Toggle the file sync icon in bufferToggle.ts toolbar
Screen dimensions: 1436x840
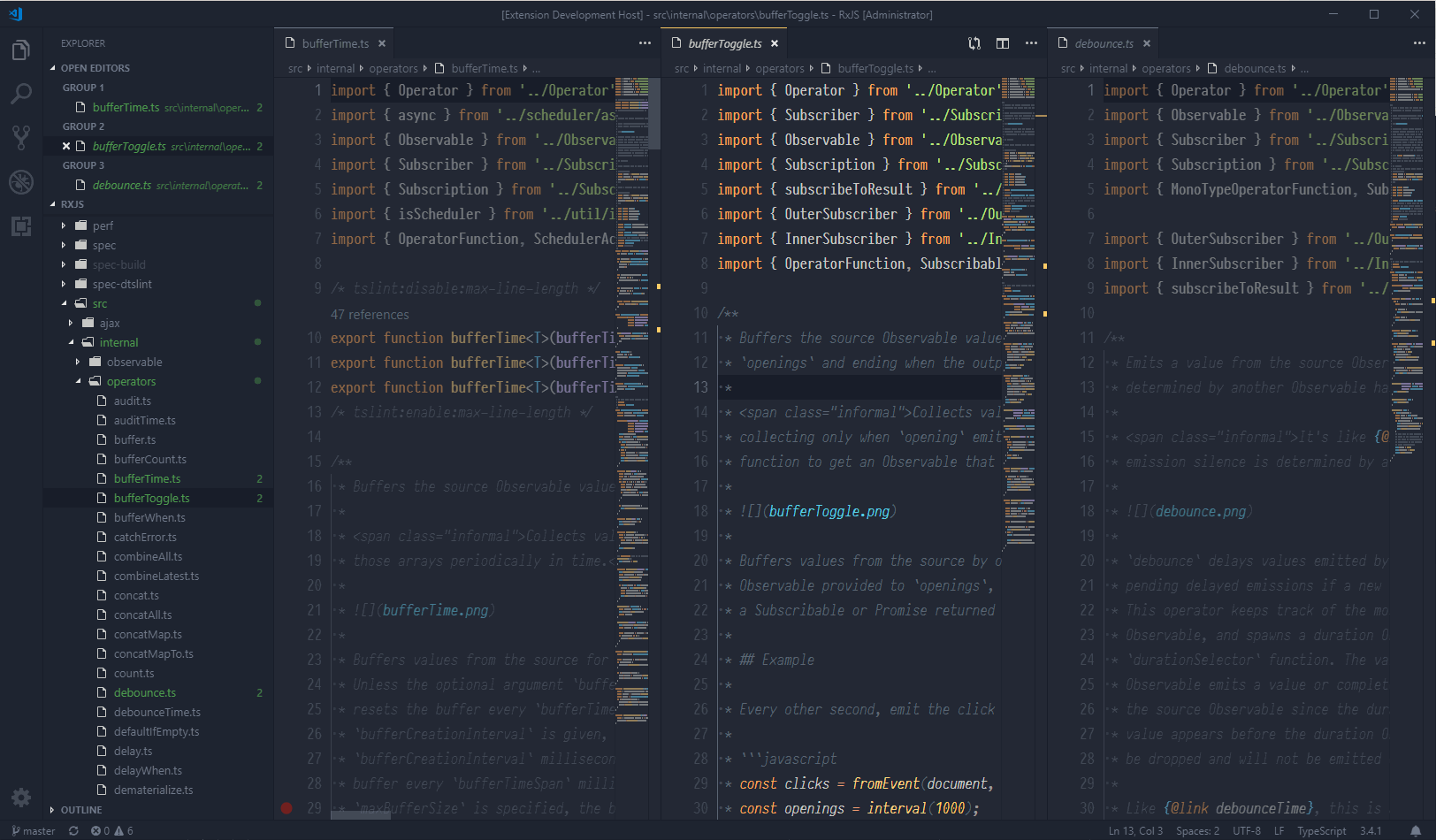[974, 42]
